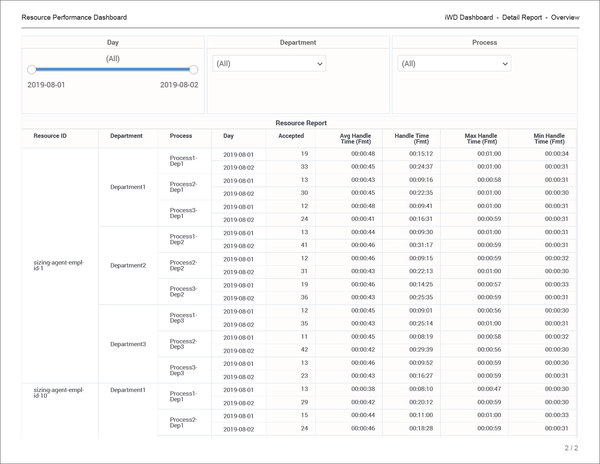The image size is (600, 464).
Task: Click the Resource ID column header
Action: 50,136
